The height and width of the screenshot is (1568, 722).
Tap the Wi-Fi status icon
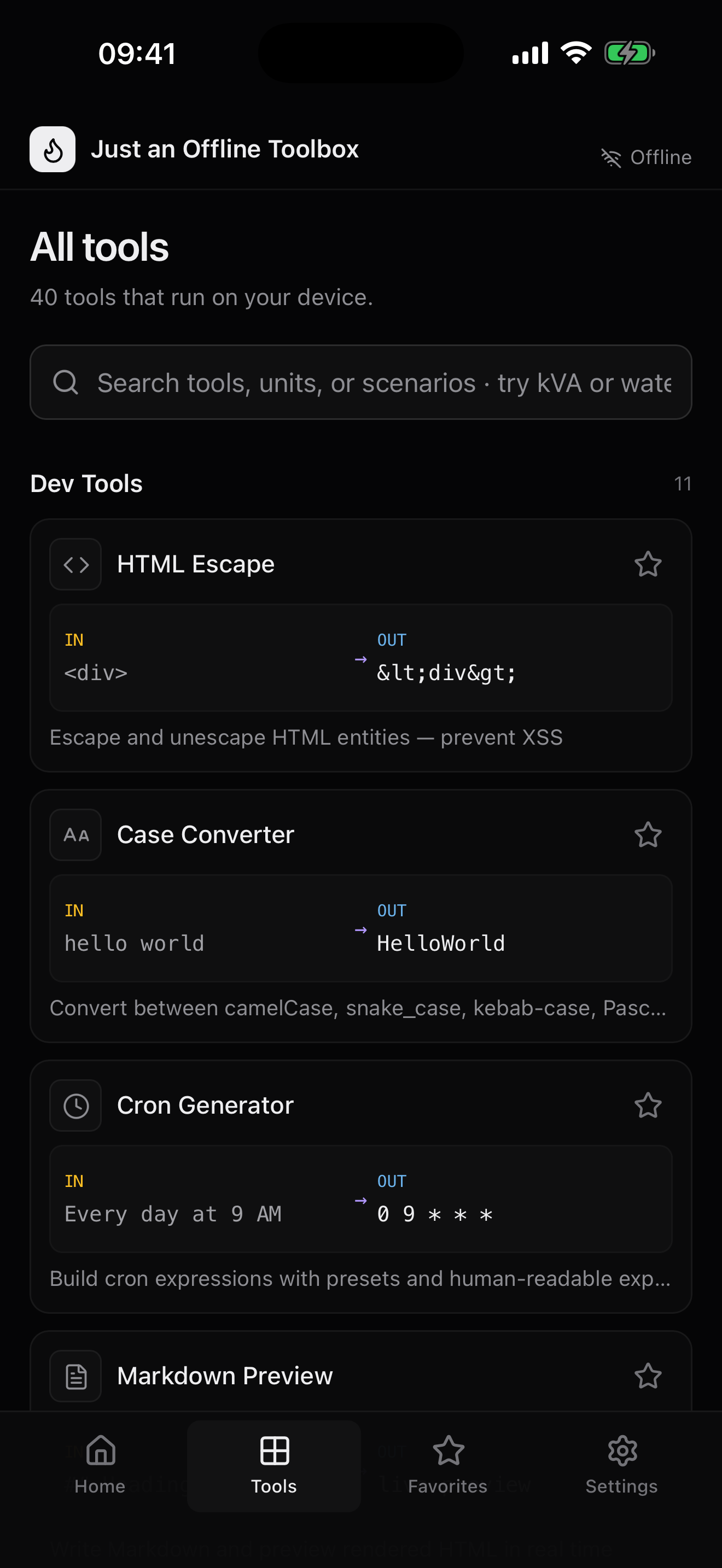pyautogui.click(x=576, y=53)
